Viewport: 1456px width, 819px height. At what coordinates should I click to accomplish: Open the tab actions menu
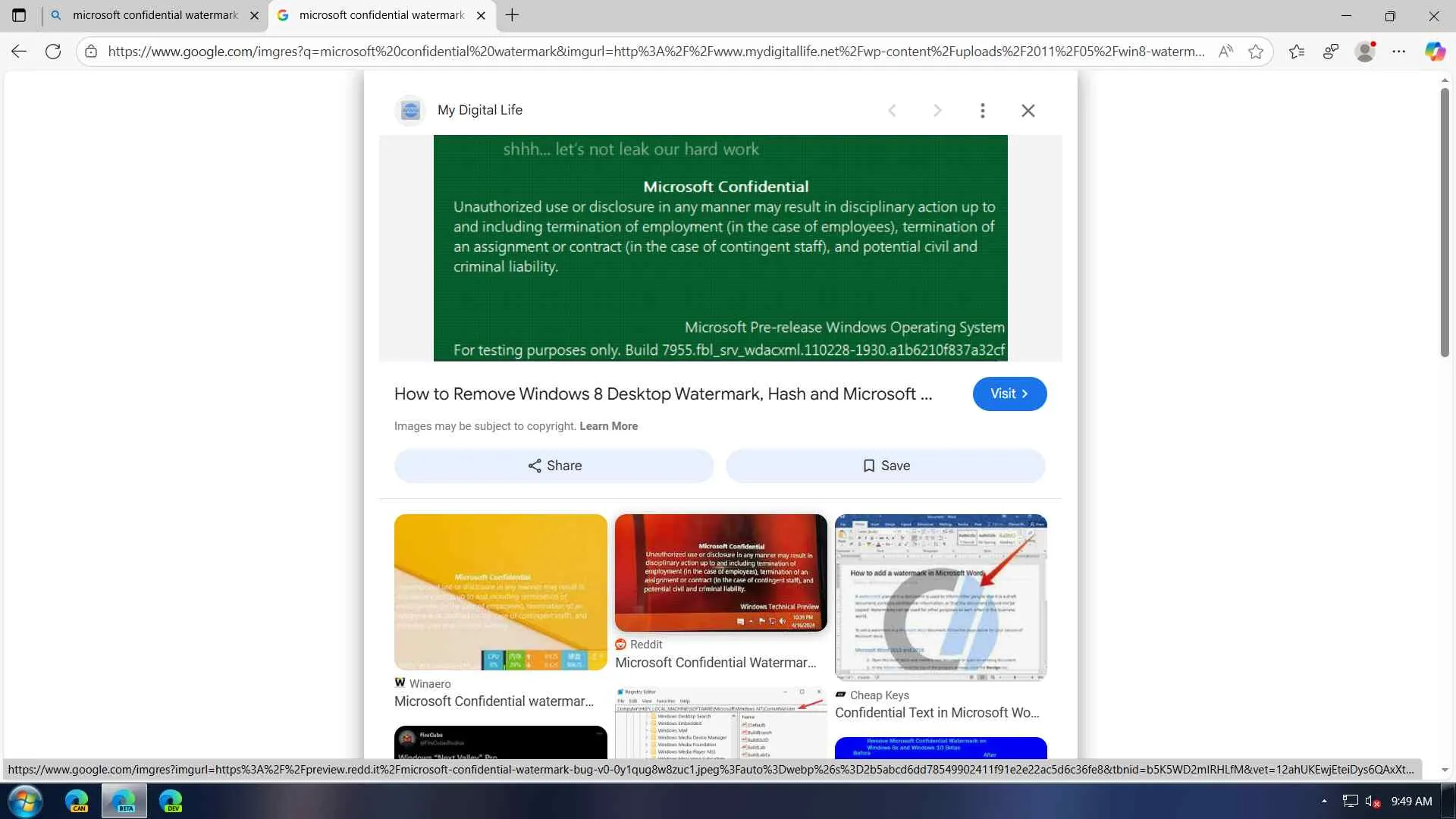[19, 15]
